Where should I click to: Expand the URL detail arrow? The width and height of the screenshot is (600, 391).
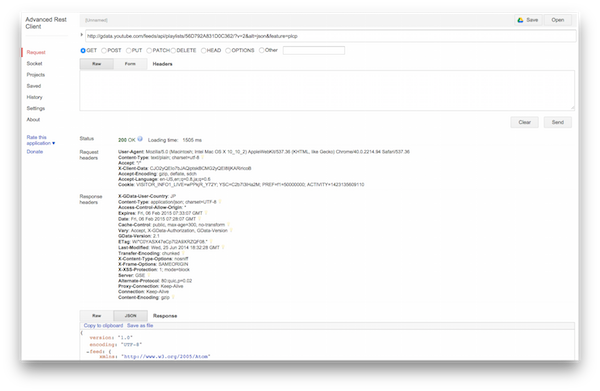pyautogui.click(x=82, y=35)
